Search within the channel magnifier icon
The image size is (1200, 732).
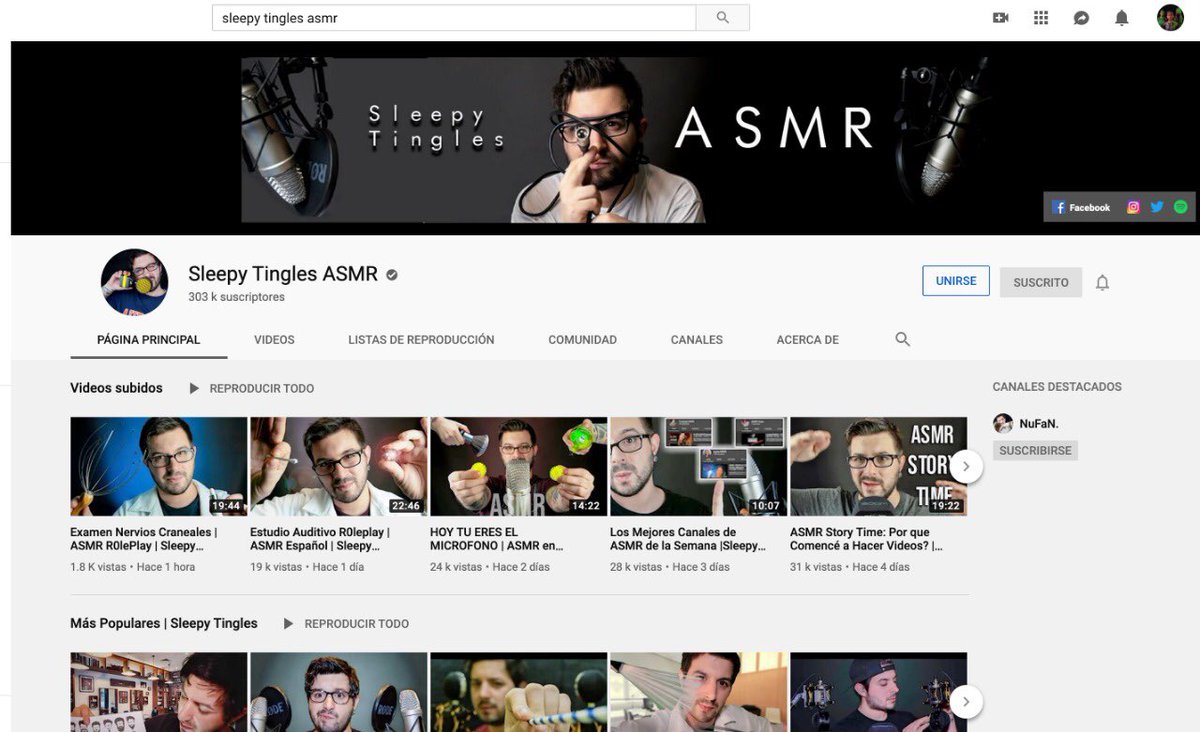pos(902,340)
